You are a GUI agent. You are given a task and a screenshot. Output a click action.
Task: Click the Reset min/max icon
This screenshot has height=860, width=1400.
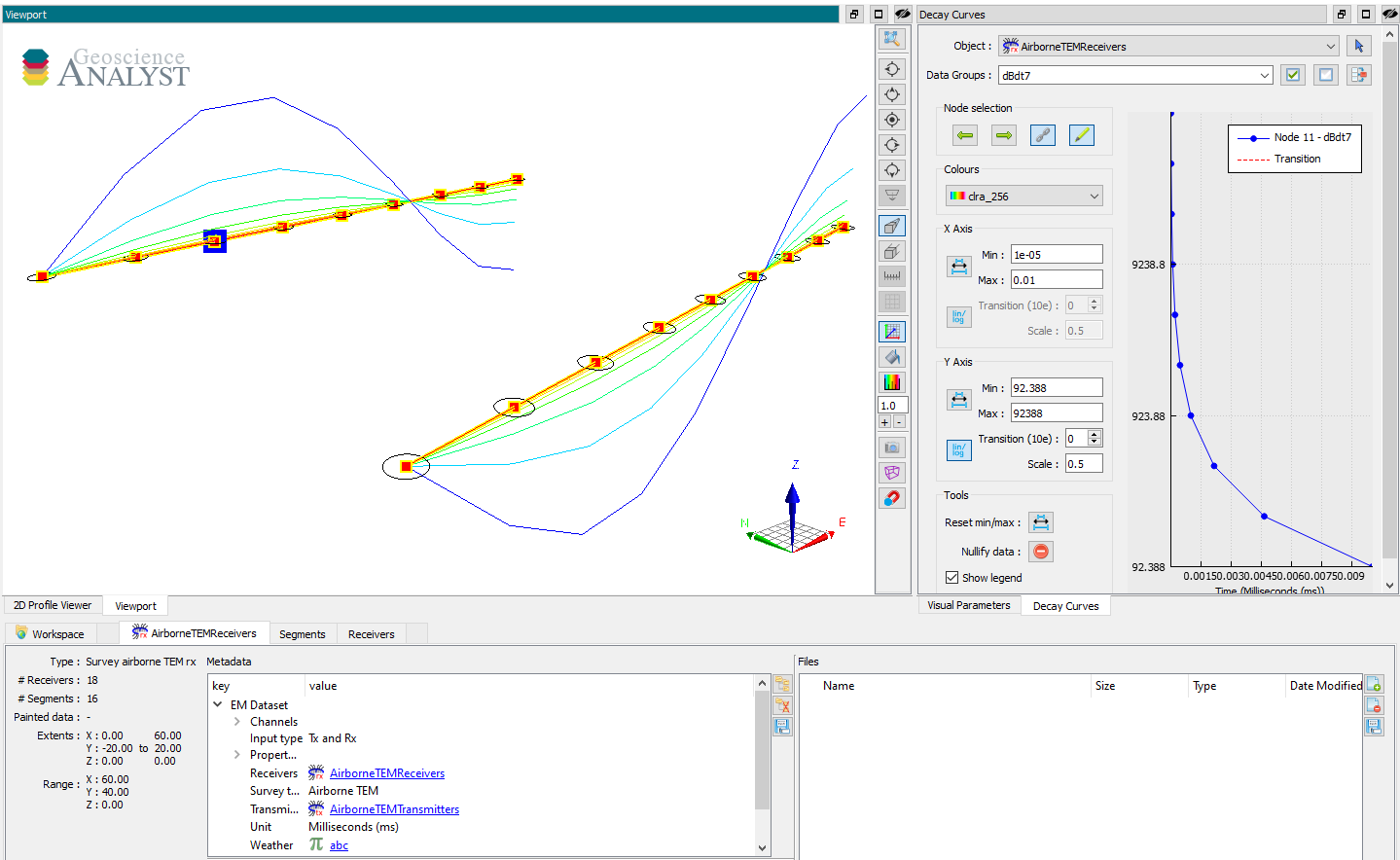1041,522
